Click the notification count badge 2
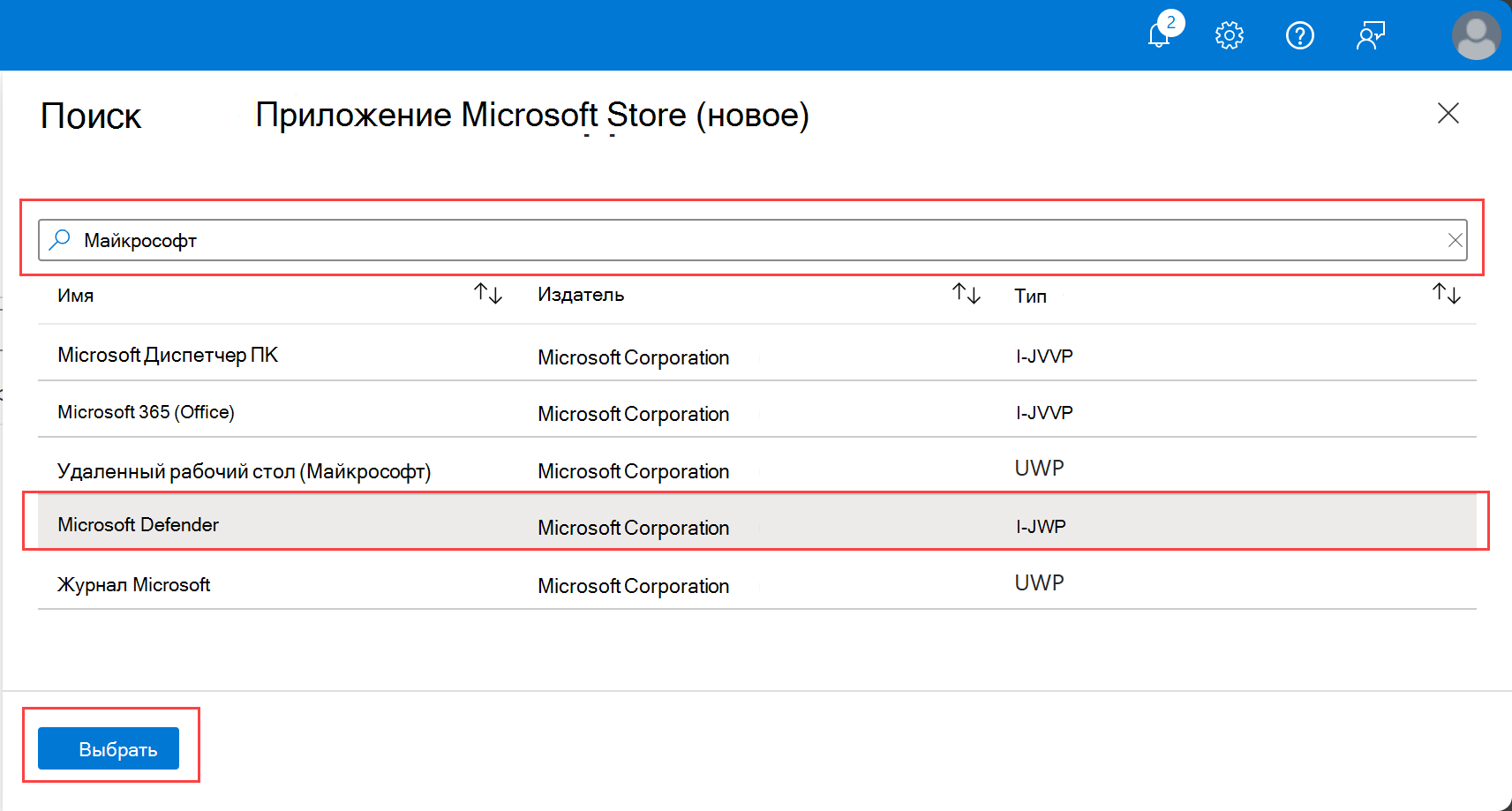Image resolution: width=1512 pixels, height=811 pixels. pyautogui.click(x=1171, y=22)
